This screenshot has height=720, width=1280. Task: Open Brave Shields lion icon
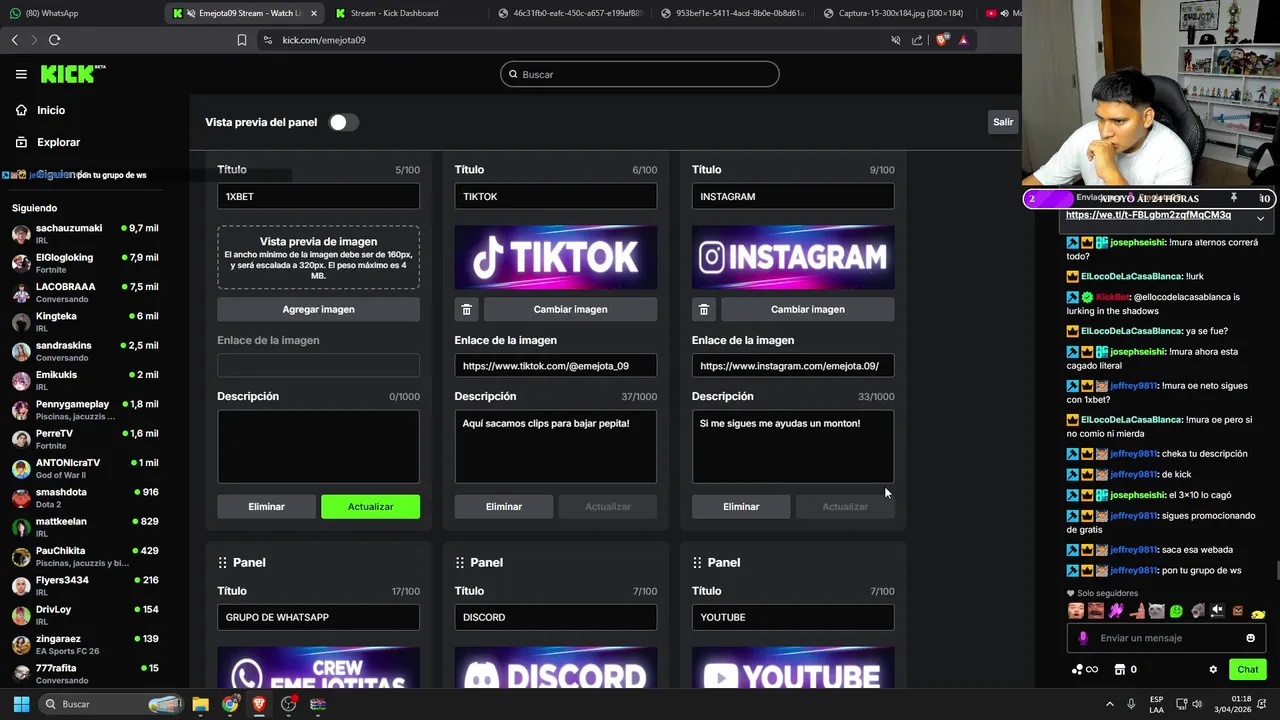coord(942,40)
